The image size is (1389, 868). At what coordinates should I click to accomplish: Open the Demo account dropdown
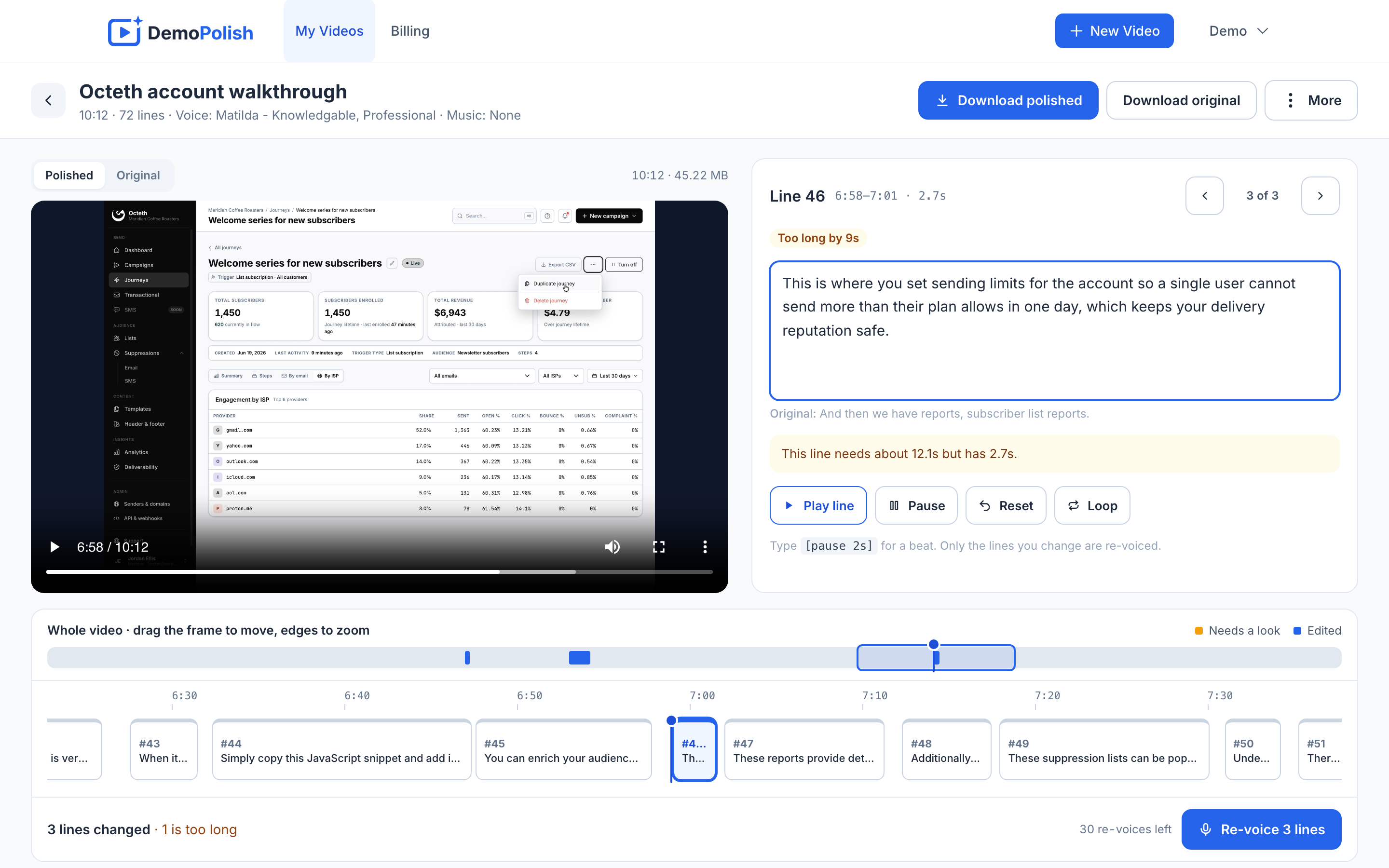1238,31
